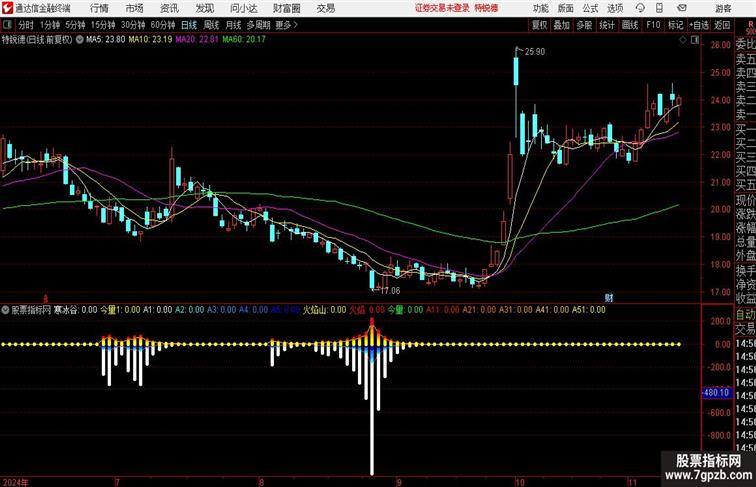Switch to 30分钟 period tab
Screen dimensions: 756x487
point(133,25)
